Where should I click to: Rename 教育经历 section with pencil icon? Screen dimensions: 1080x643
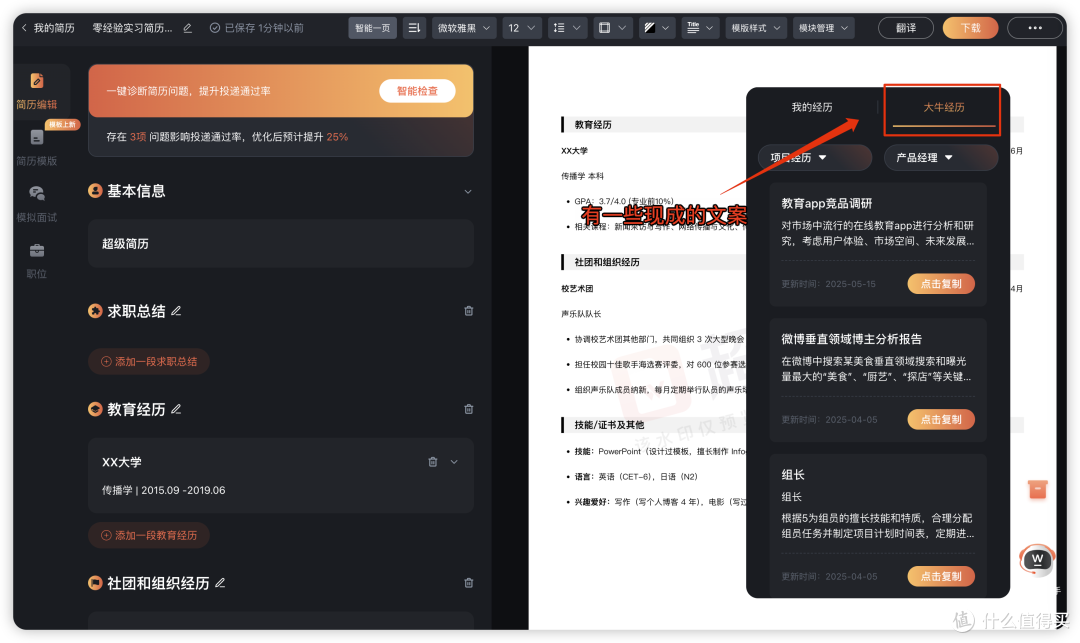pos(176,410)
